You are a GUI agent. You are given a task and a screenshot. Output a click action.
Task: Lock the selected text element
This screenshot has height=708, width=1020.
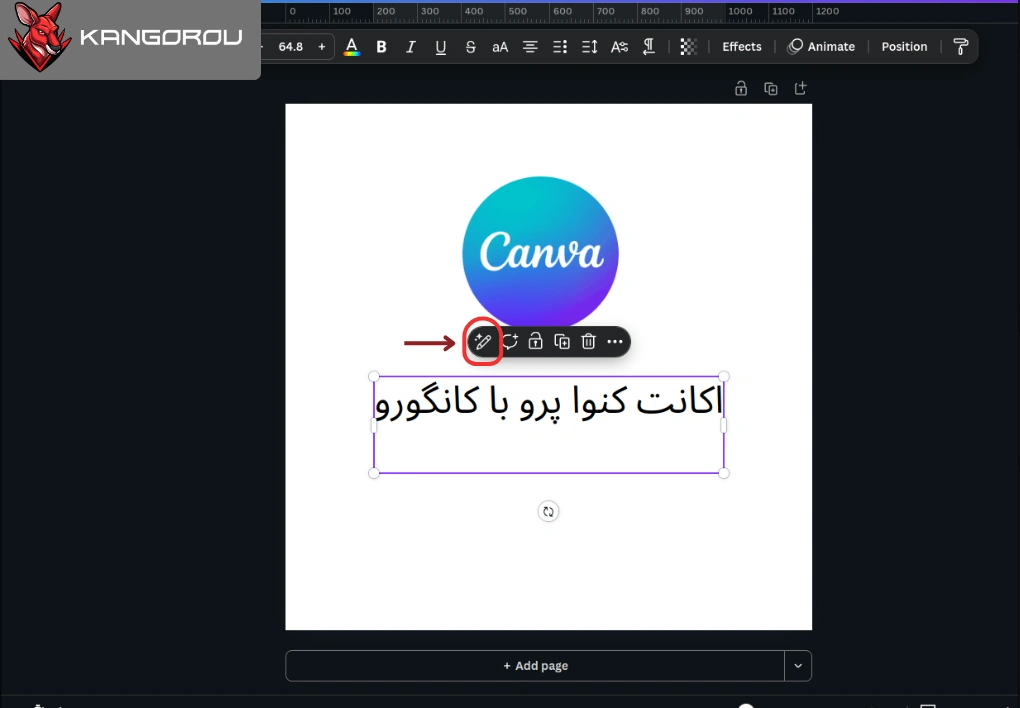535,342
